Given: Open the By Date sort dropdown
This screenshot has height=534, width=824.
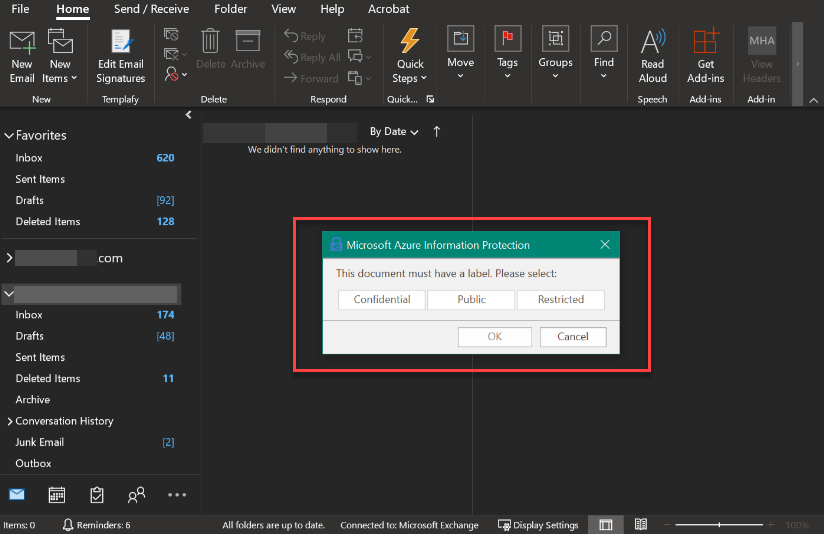Looking at the screenshot, I should [x=394, y=131].
